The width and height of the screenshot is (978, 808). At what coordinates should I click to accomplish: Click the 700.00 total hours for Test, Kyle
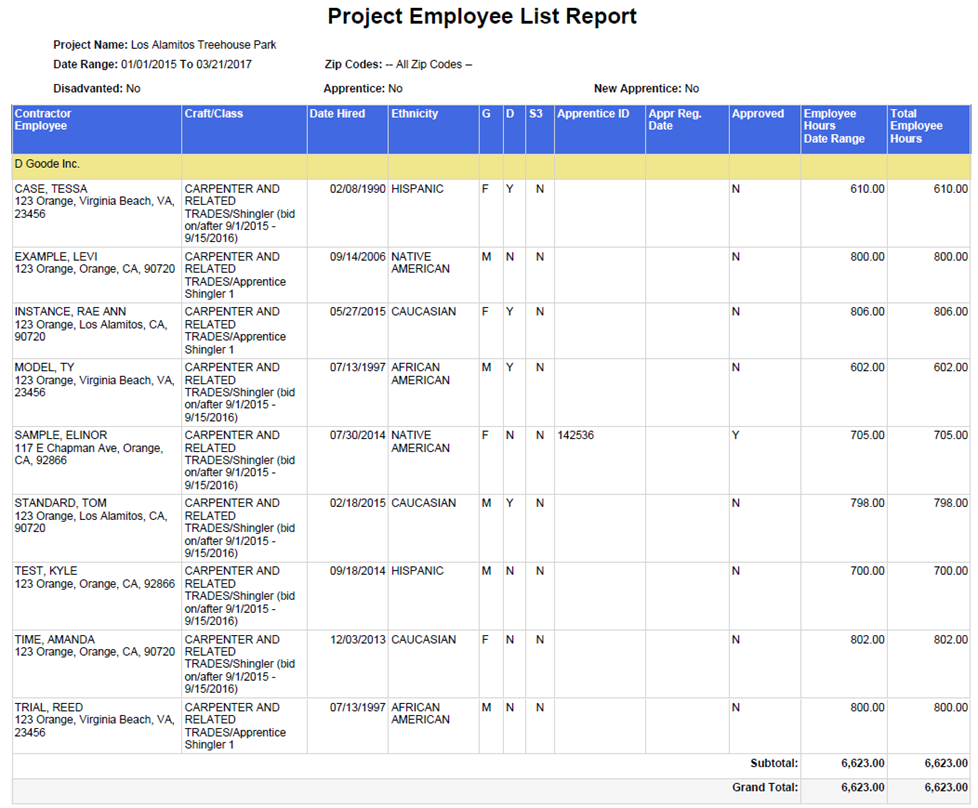[x=951, y=571]
